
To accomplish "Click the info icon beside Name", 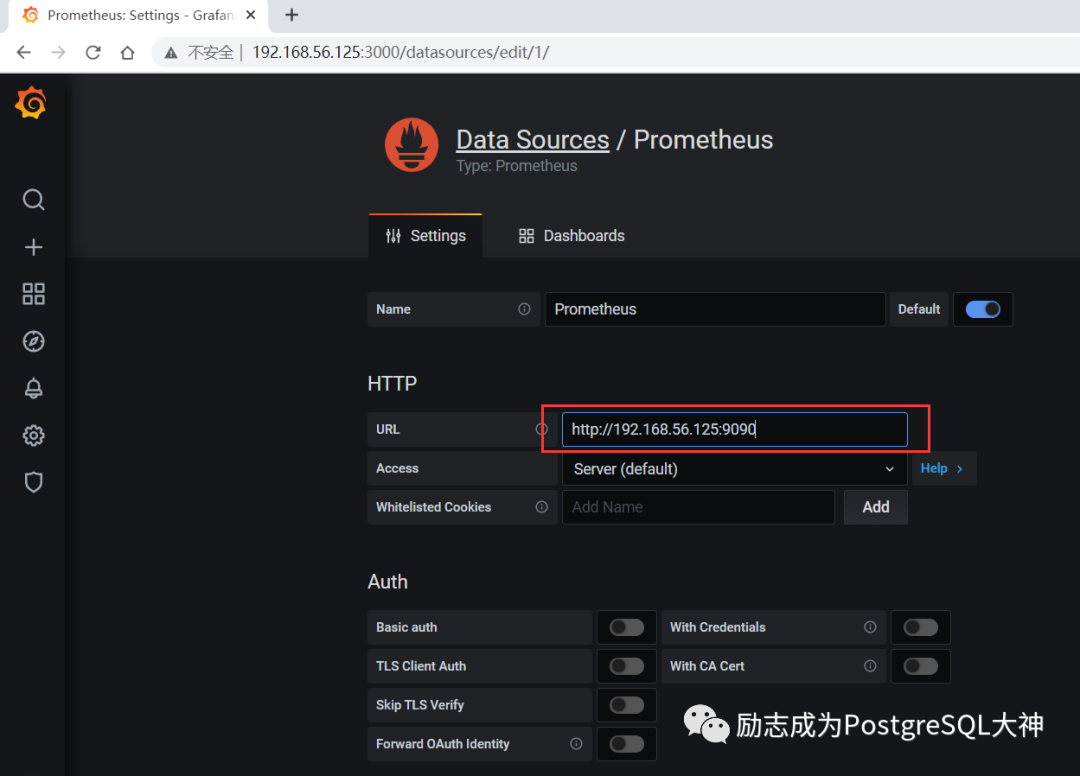I will pos(524,309).
